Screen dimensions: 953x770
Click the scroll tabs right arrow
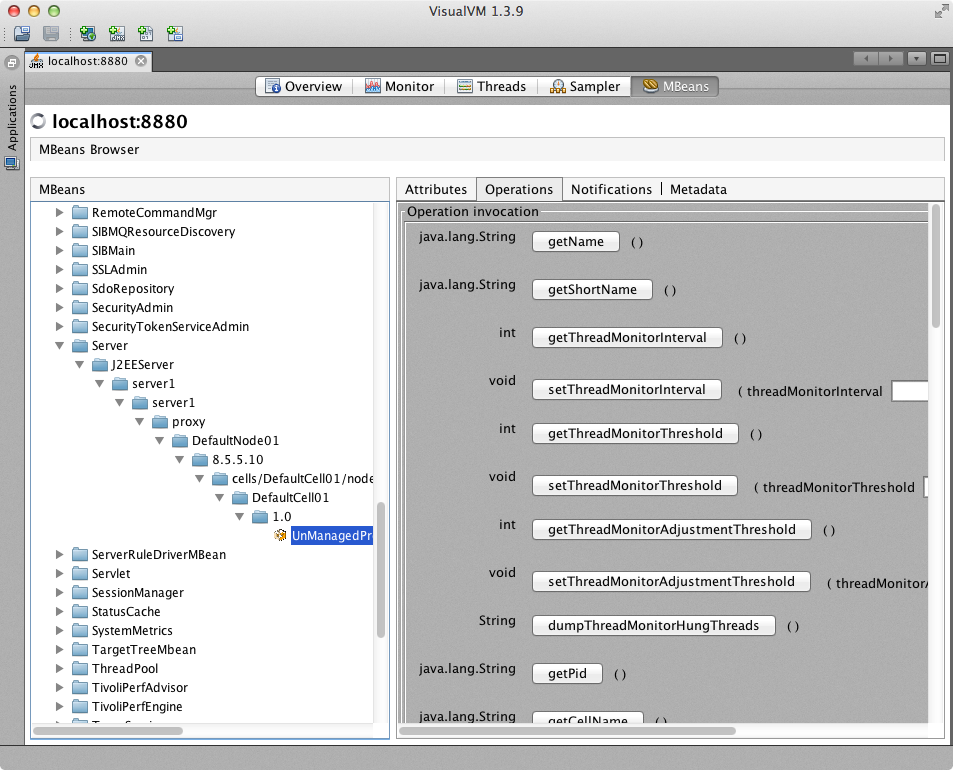point(890,58)
